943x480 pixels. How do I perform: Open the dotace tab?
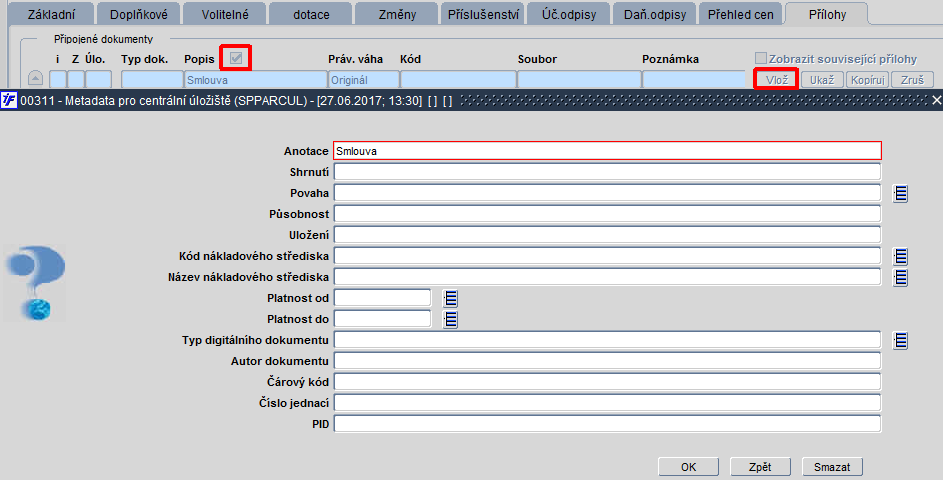click(311, 14)
